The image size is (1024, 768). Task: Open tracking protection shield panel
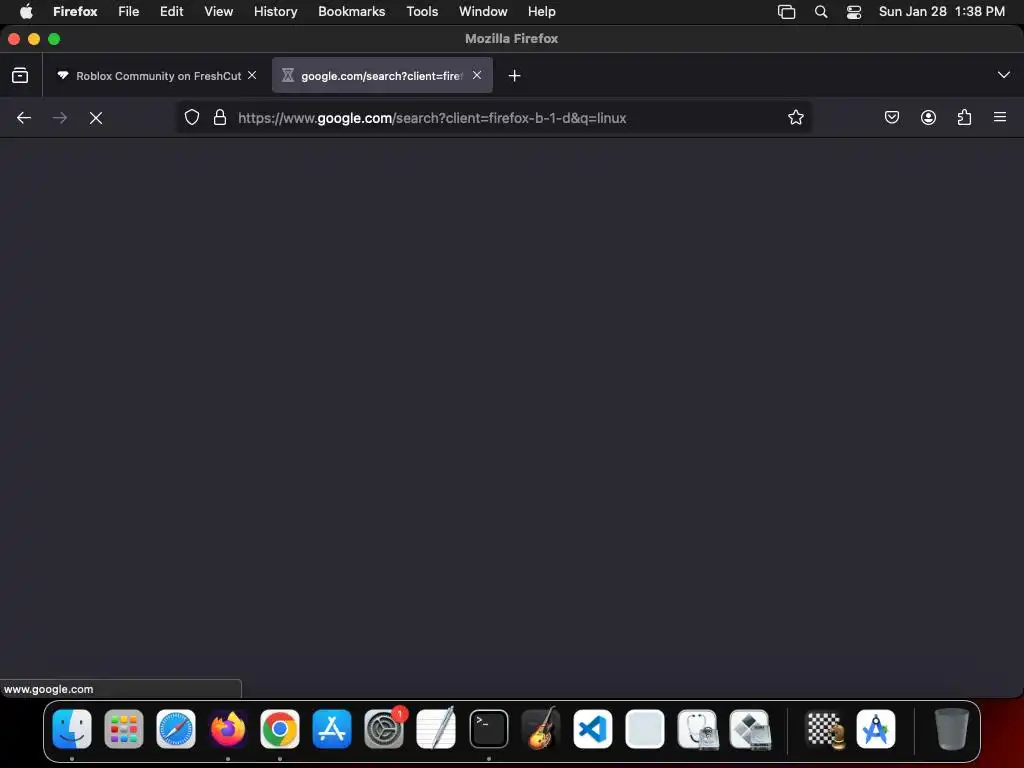click(191, 118)
